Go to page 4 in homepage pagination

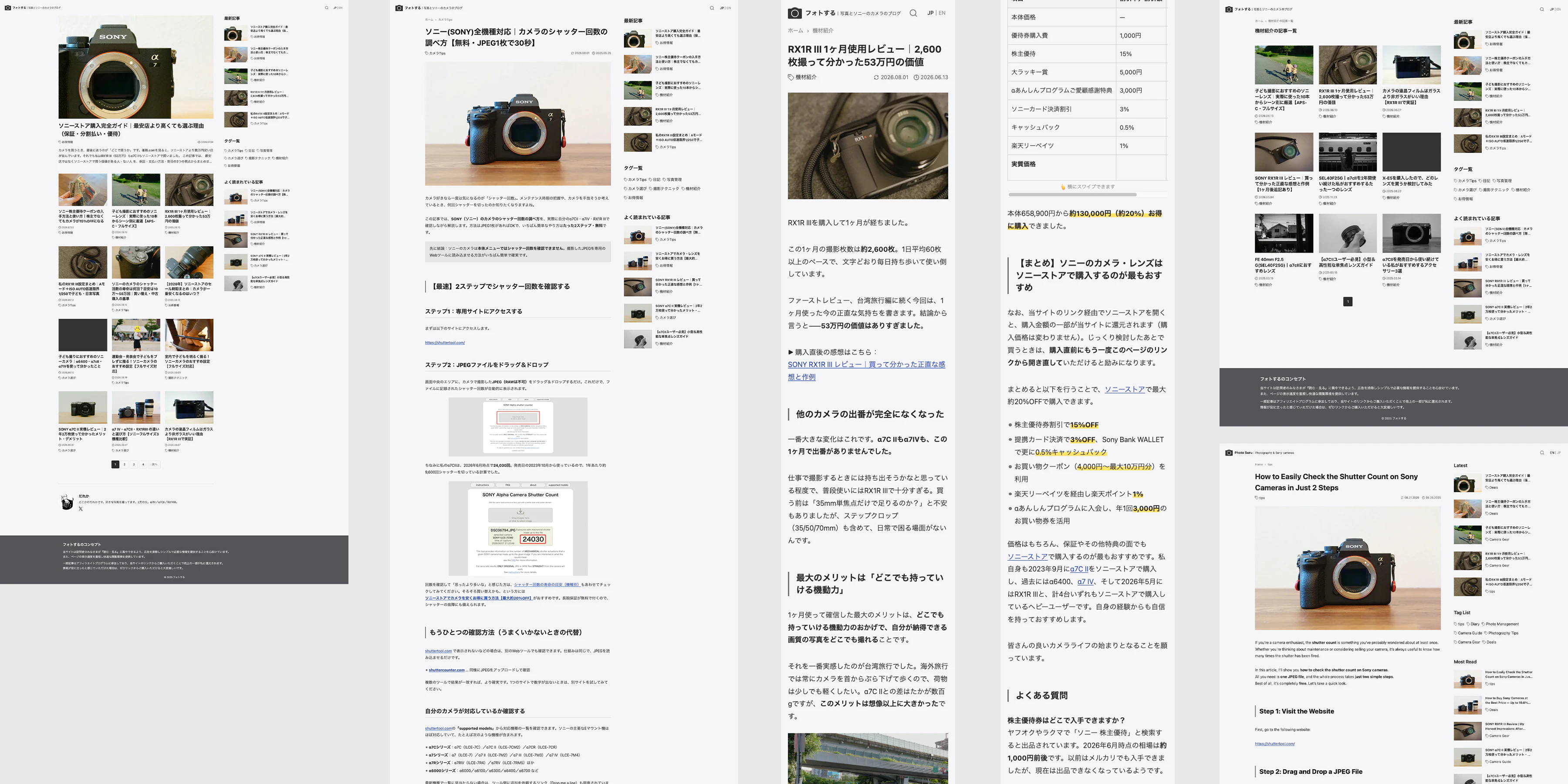coord(143,464)
